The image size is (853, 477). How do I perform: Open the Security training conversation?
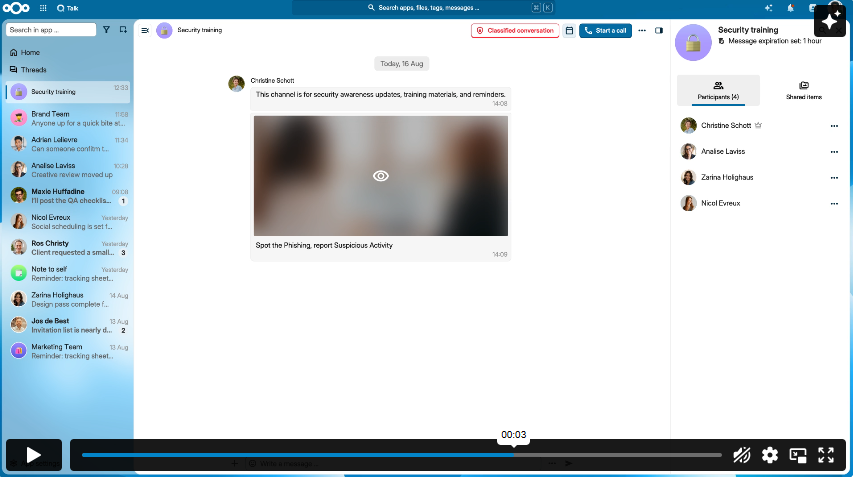(68, 92)
